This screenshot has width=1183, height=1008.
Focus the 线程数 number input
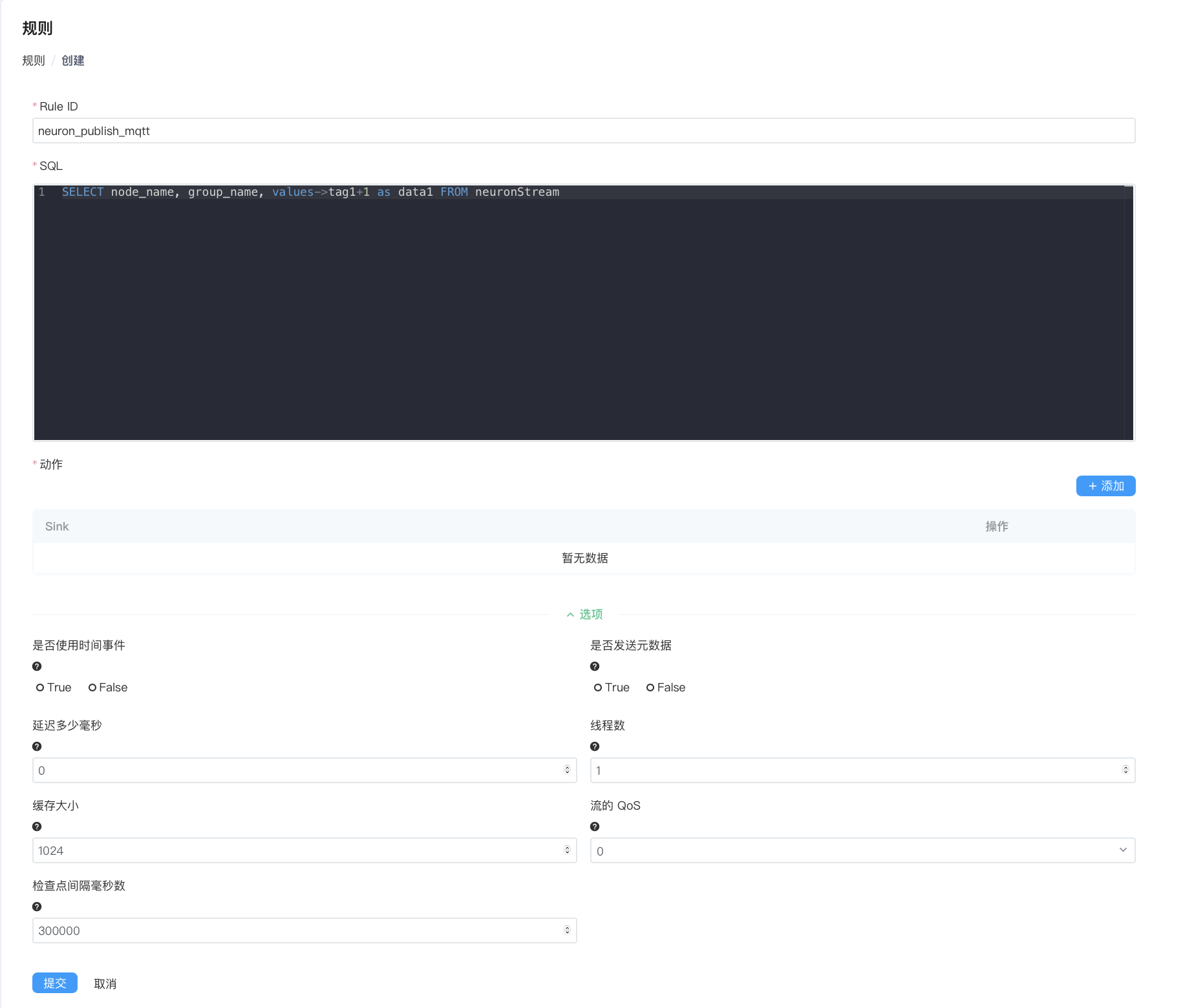(x=862, y=770)
